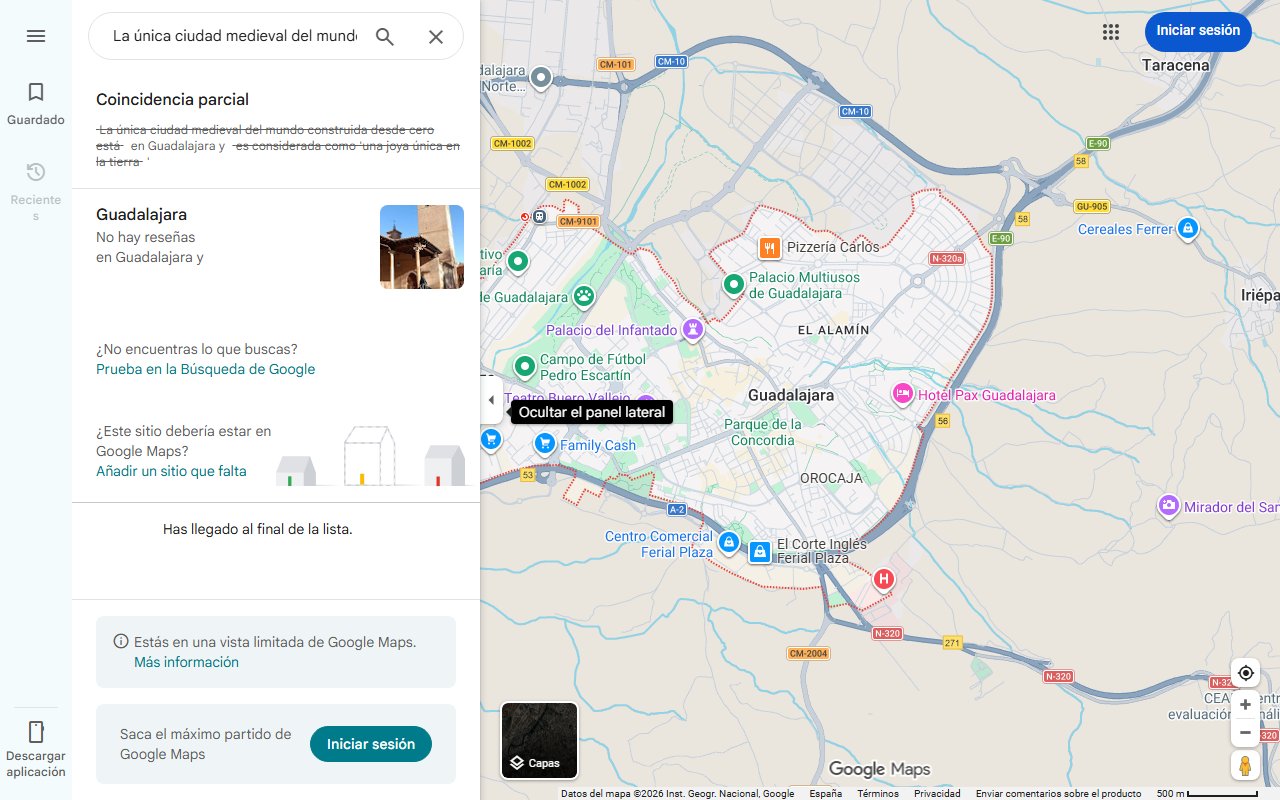Zoom out of the map

(1245, 733)
